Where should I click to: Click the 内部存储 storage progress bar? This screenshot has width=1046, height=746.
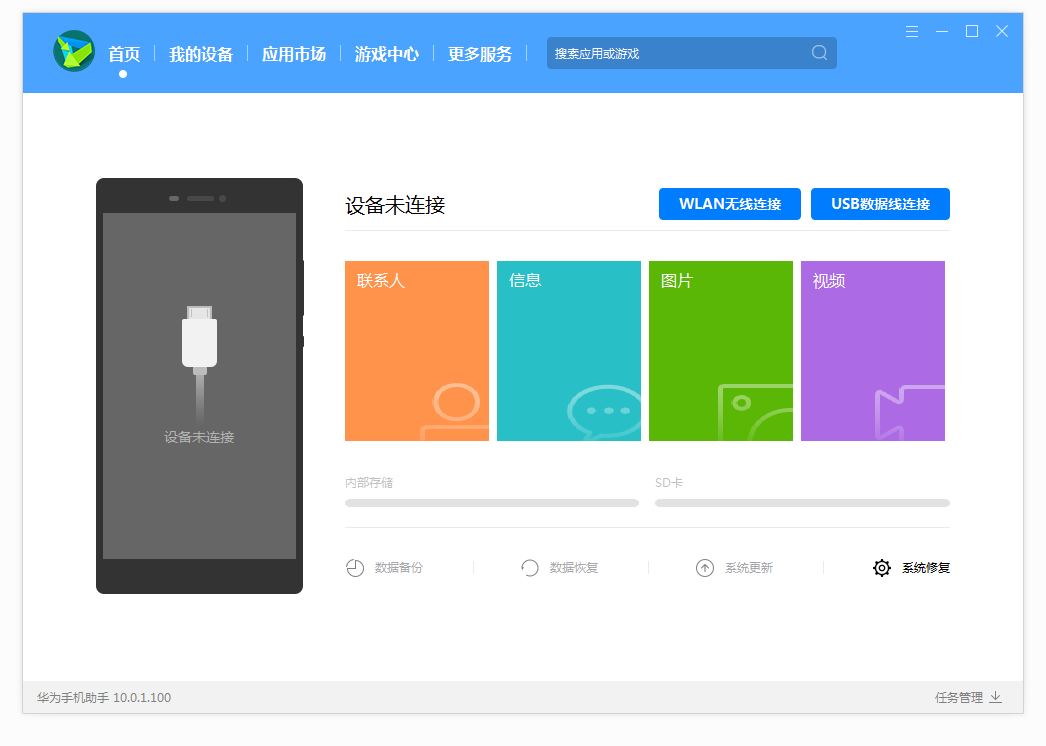point(491,502)
